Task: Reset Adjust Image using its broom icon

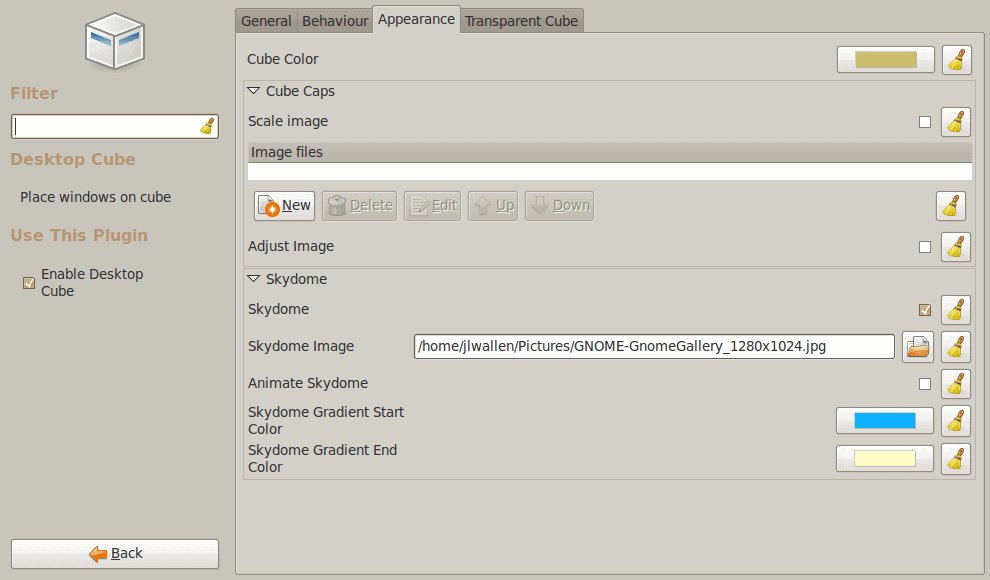Action: [955, 247]
